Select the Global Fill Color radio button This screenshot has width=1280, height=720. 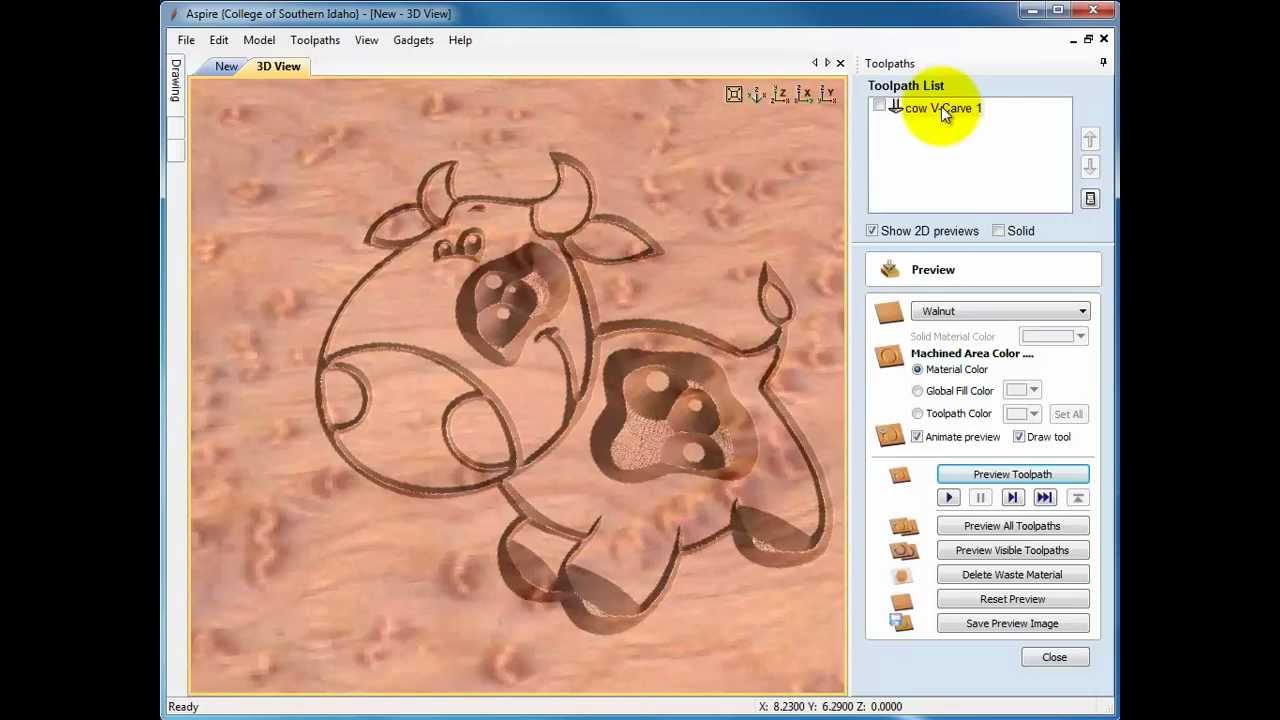[917, 390]
